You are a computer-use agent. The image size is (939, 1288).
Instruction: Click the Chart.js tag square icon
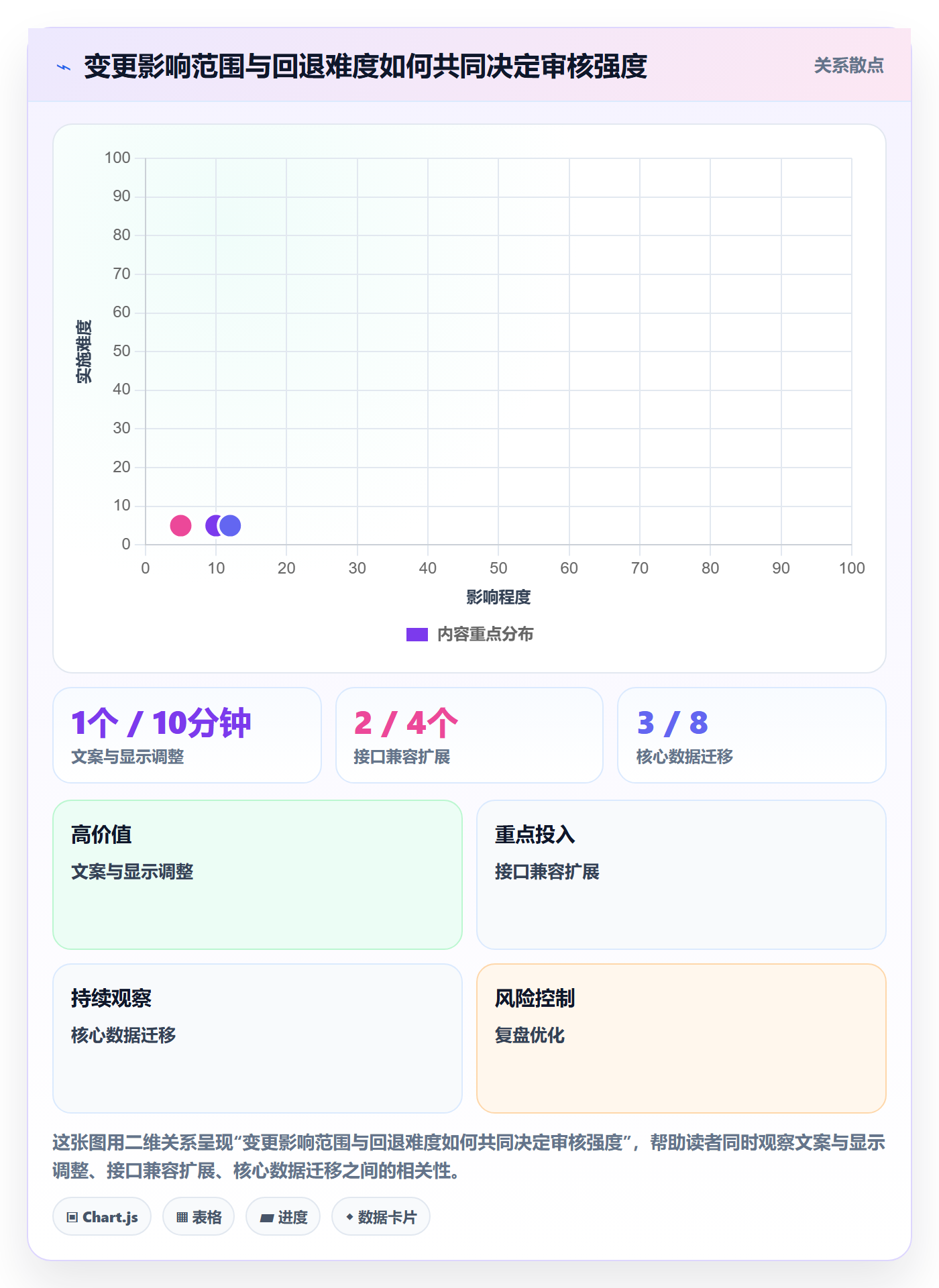click(72, 1217)
